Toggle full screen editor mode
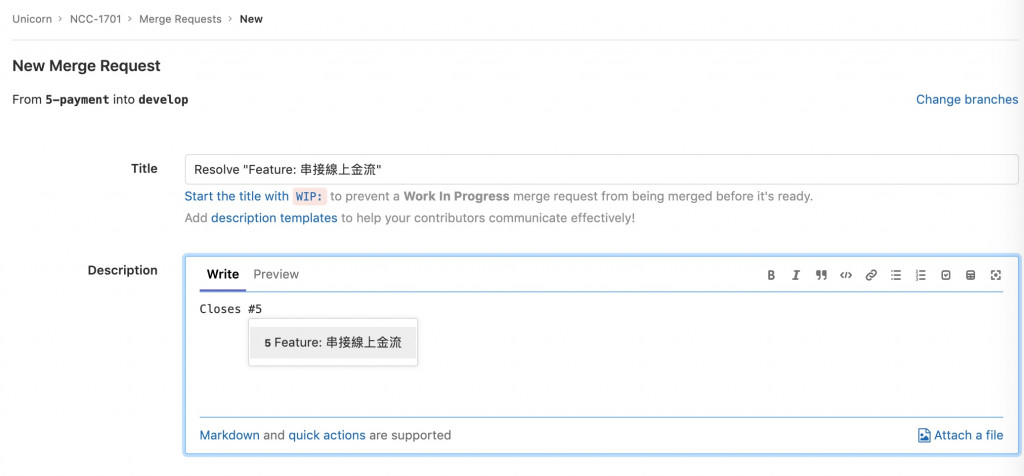Screen dimensions: 1024x476 click(x=995, y=275)
